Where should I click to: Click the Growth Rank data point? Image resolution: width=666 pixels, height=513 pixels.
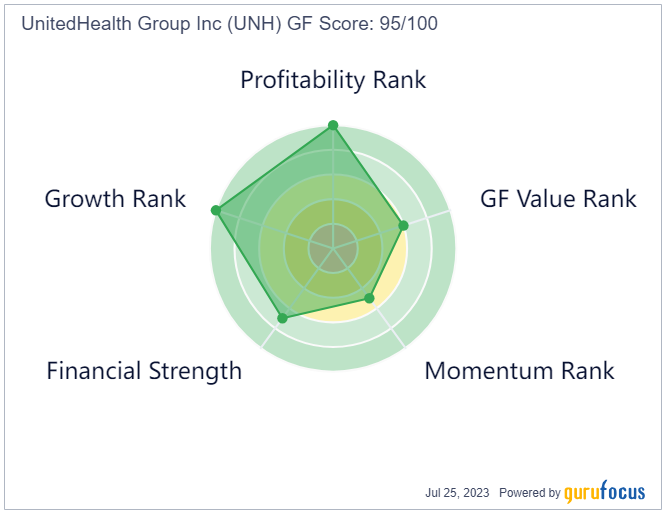(x=216, y=210)
